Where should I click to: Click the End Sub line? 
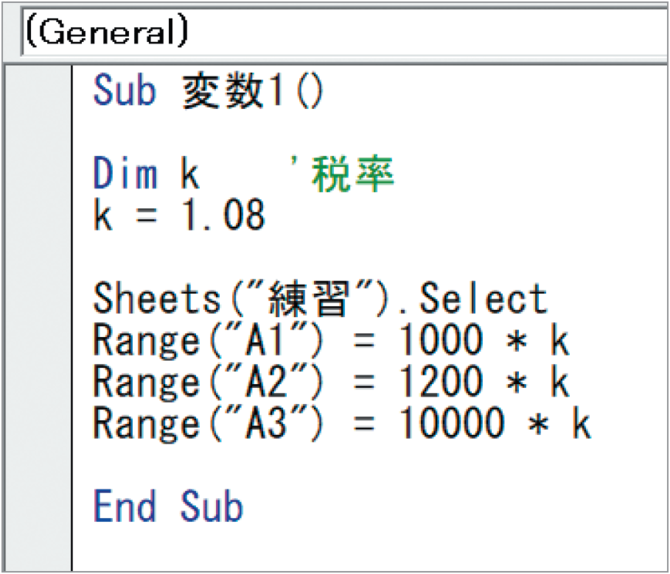(168, 506)
